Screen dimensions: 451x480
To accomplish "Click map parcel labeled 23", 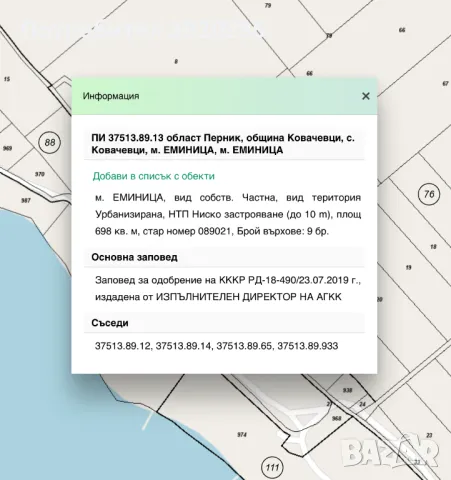I will (x=429, y=435).
